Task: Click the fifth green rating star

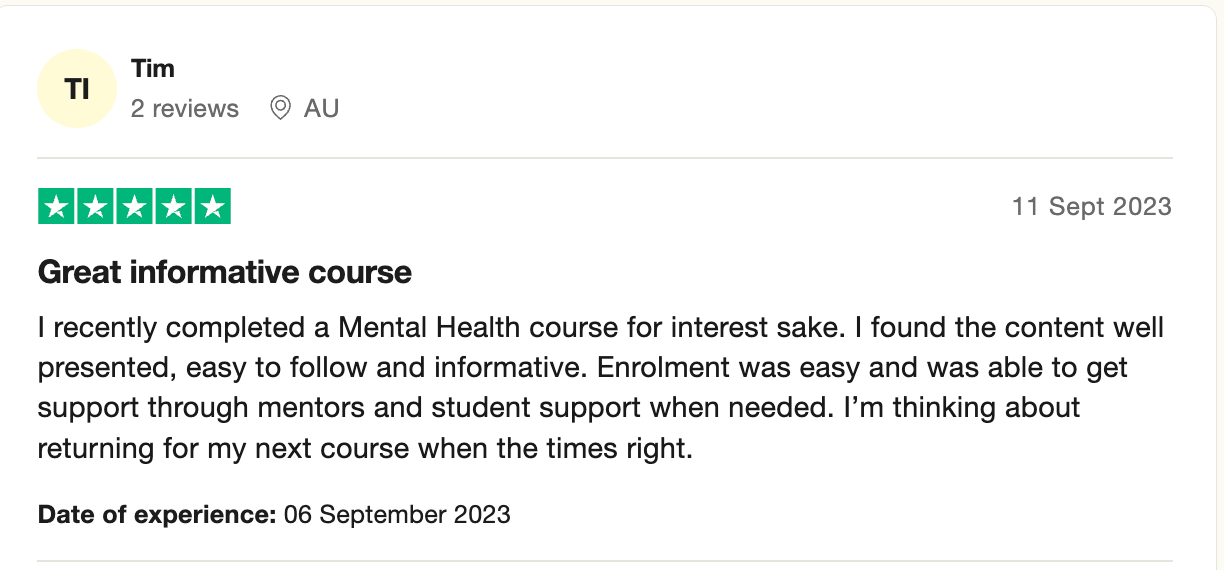Action: [211, 207]
